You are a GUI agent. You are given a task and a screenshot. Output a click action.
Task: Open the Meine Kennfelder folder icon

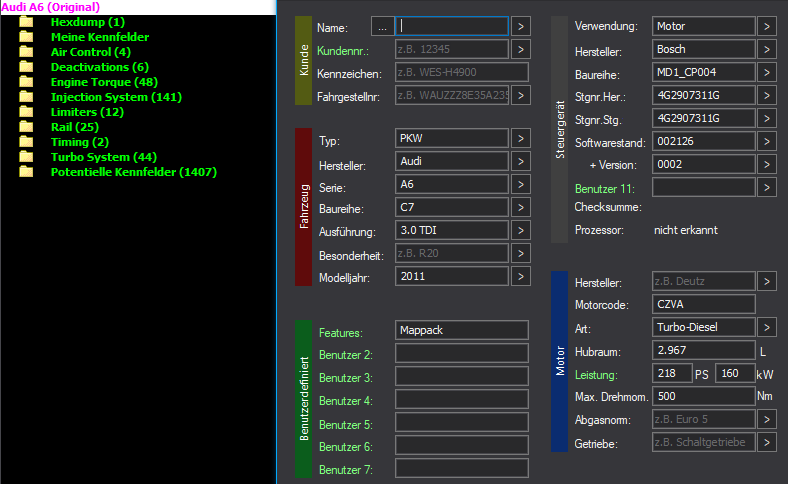click(x=26, y=37)
